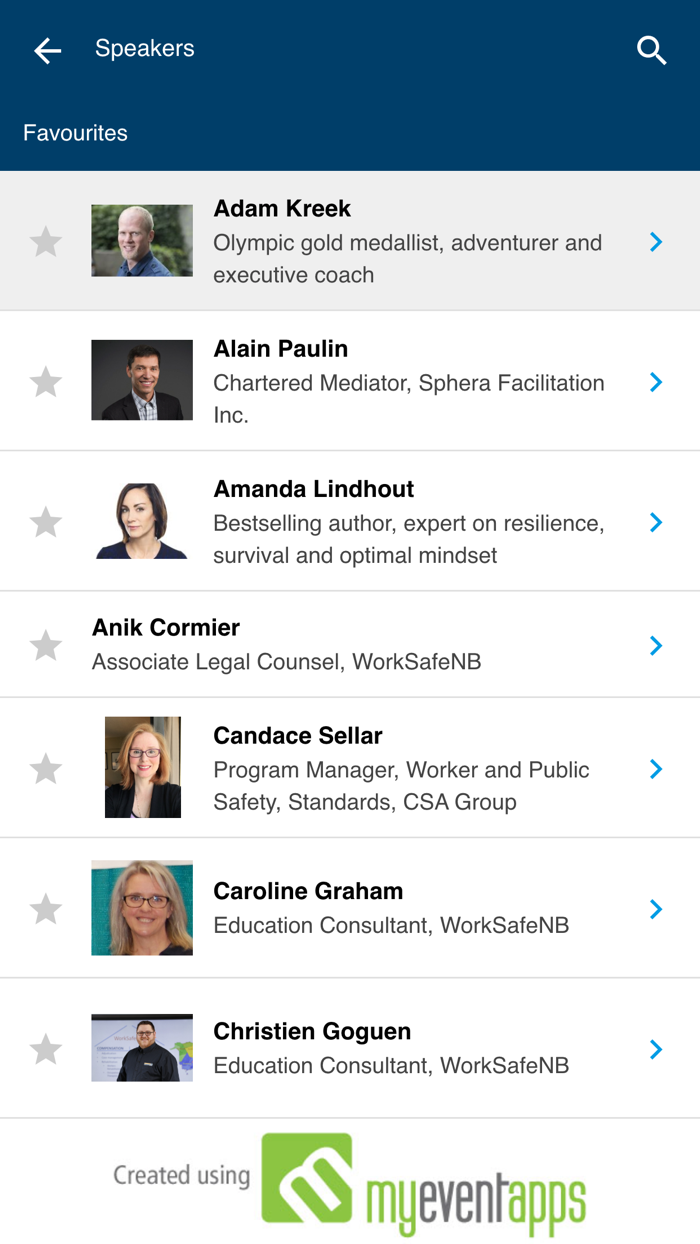Open Amanda Lindhout's entry using the chevron

click(656, 521)
